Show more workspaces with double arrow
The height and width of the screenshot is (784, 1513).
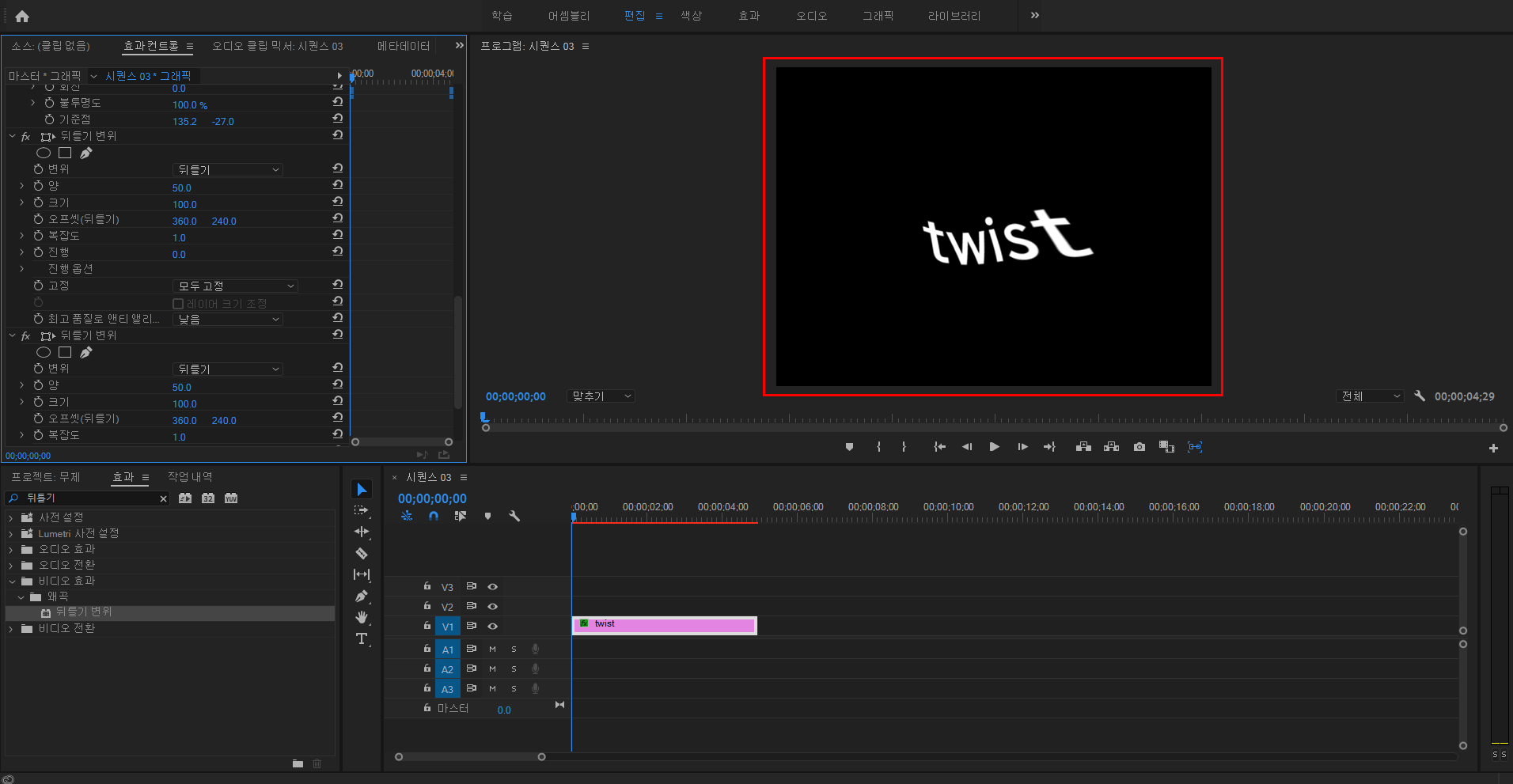point(1034,15)
